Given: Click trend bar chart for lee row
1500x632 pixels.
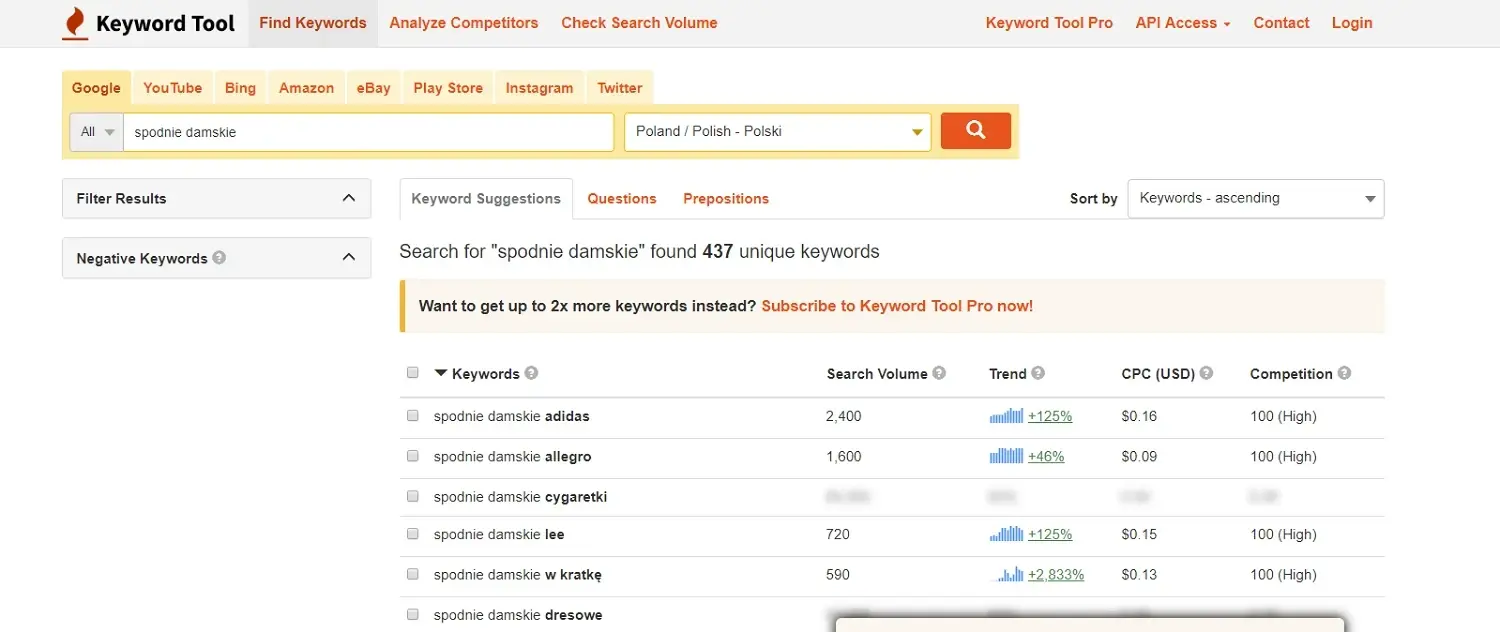Looking at the screenshot, I should [1006, 534].
